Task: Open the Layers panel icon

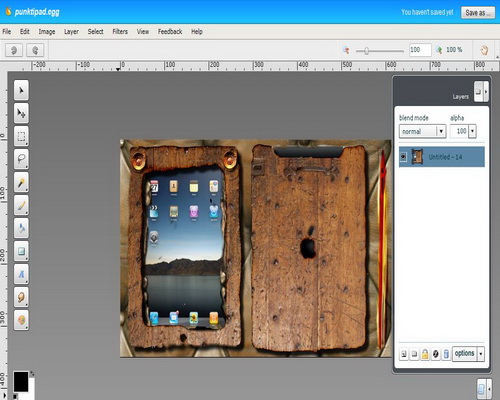Action: (x=478, y=91)
